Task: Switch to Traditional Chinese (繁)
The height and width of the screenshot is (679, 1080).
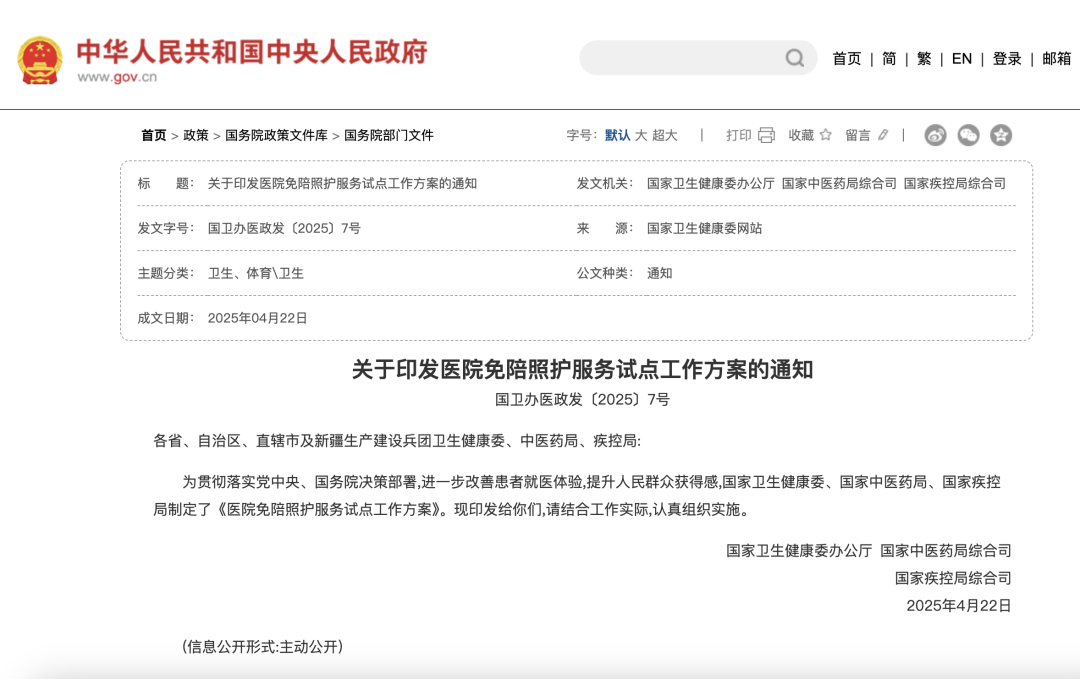Action: coord(924,59)
